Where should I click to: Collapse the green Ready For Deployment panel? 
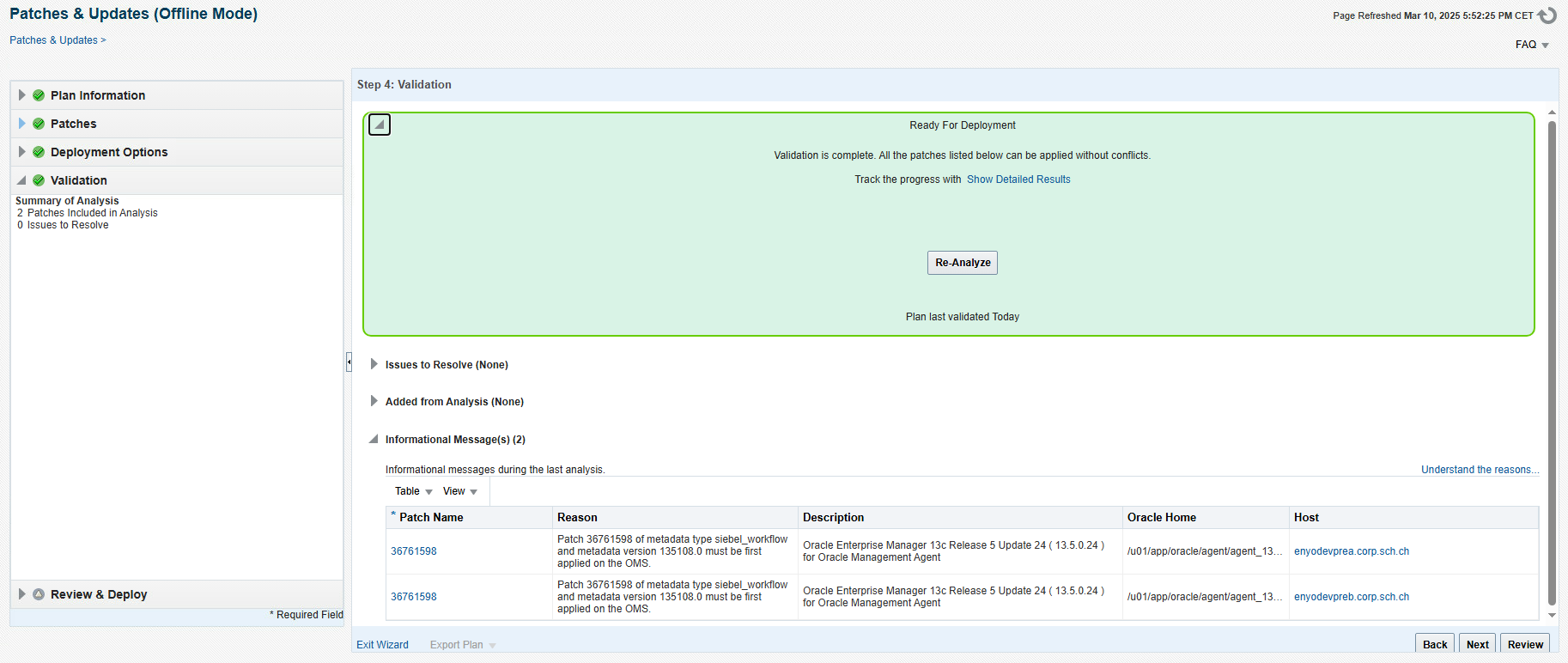coord(380,125)
